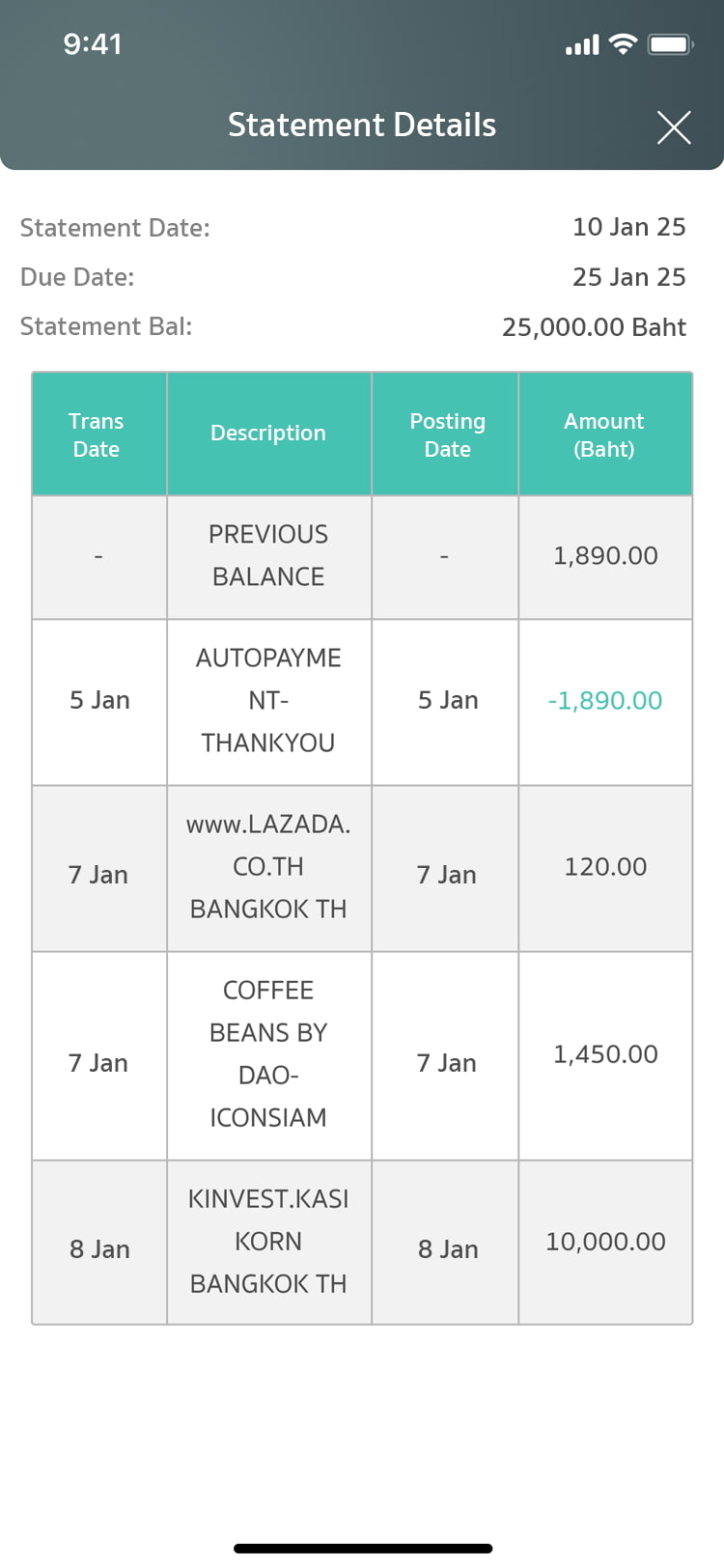
Task: Open the www.LAZADA.CO.TH transaction
Action: 268,867
